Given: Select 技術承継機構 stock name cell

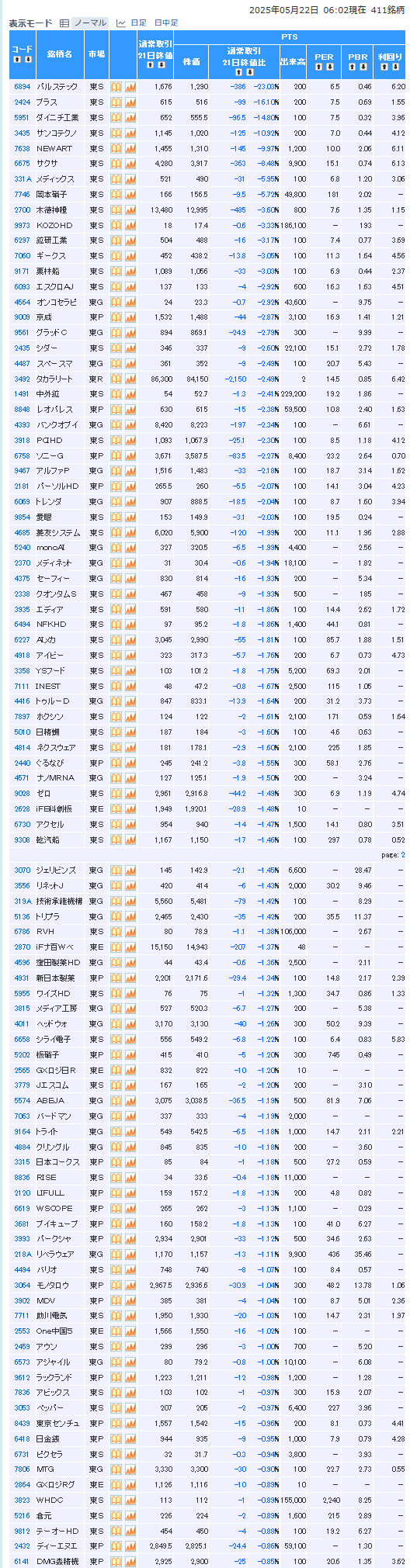Looking at the screenshot, I should tap(60, 901).
